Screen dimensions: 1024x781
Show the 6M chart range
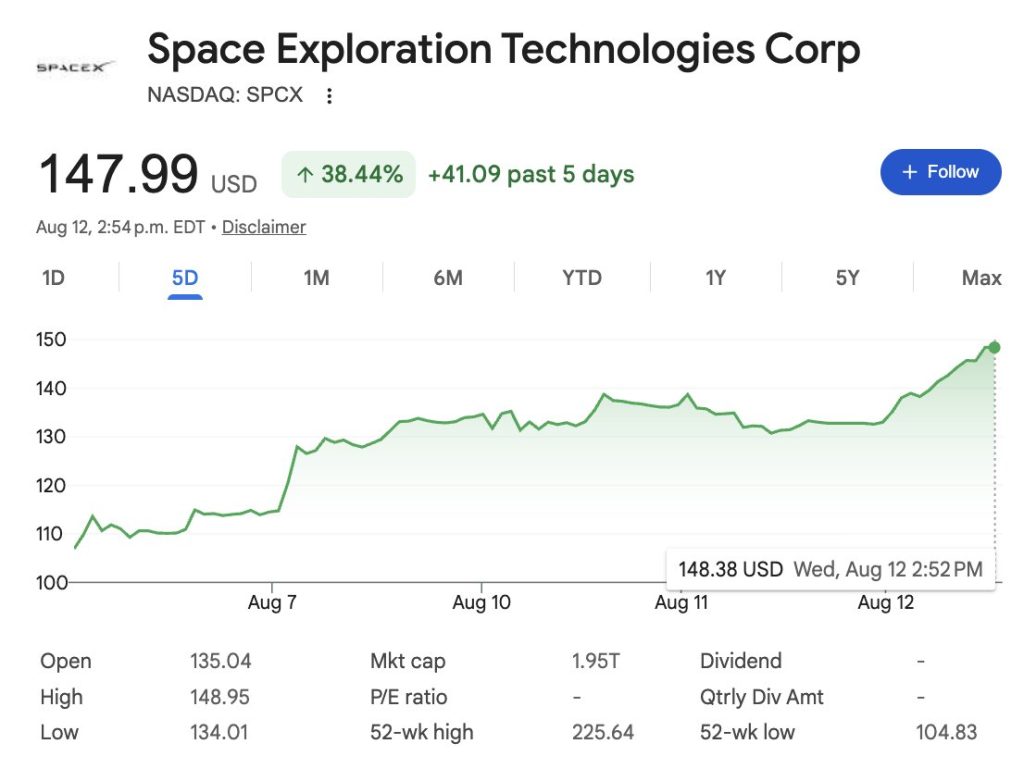point(448,278)
